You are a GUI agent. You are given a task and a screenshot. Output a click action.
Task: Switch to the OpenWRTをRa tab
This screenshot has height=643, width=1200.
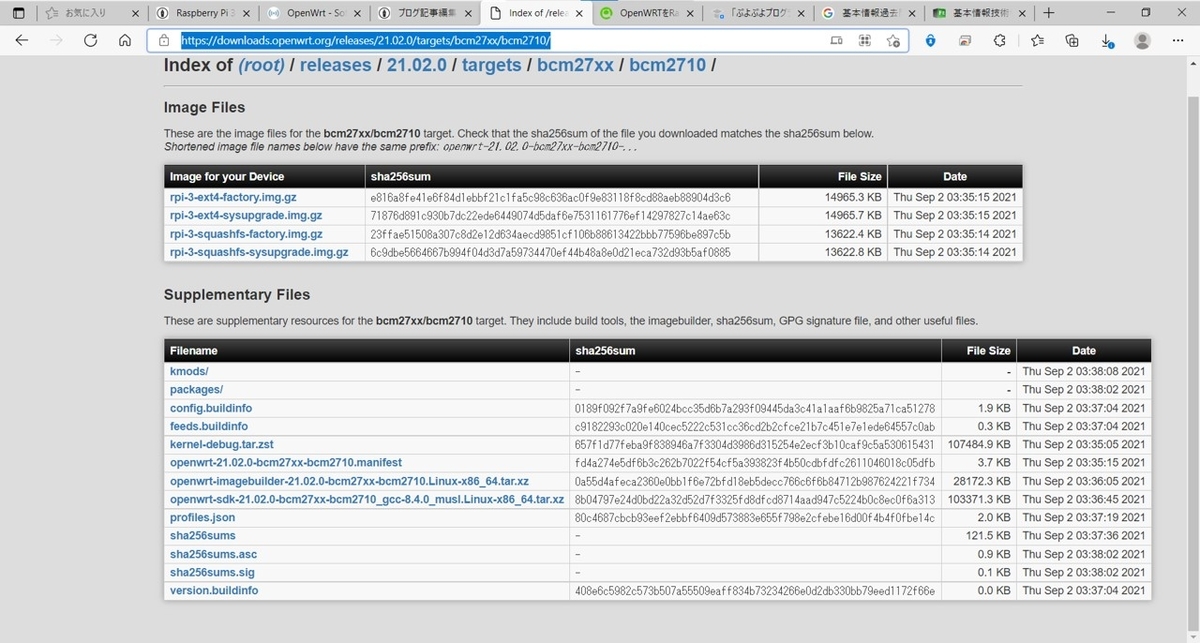(x=646, y=14)
